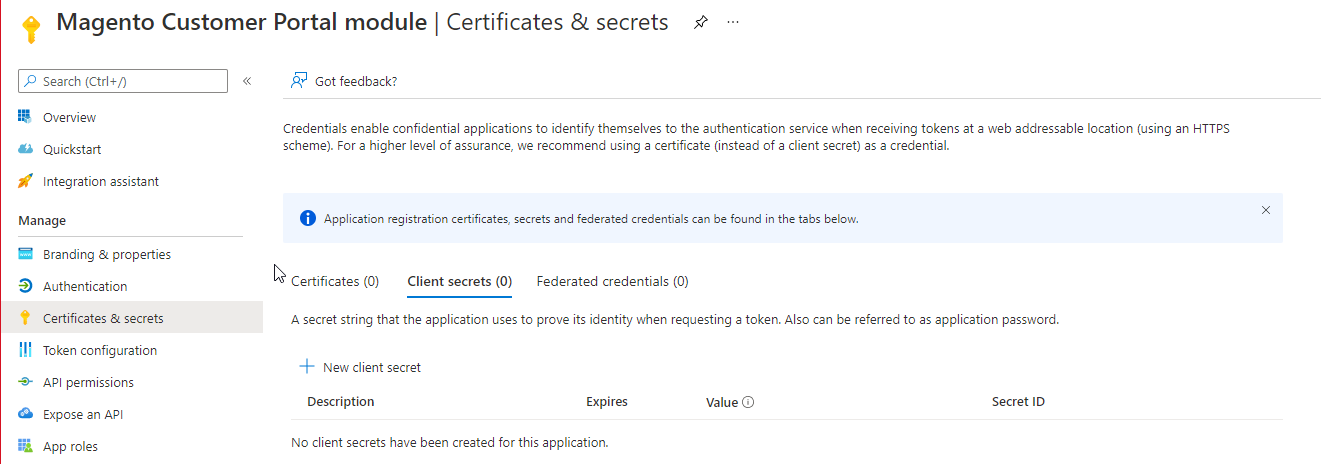Open App roles section

tap(70, 447)
